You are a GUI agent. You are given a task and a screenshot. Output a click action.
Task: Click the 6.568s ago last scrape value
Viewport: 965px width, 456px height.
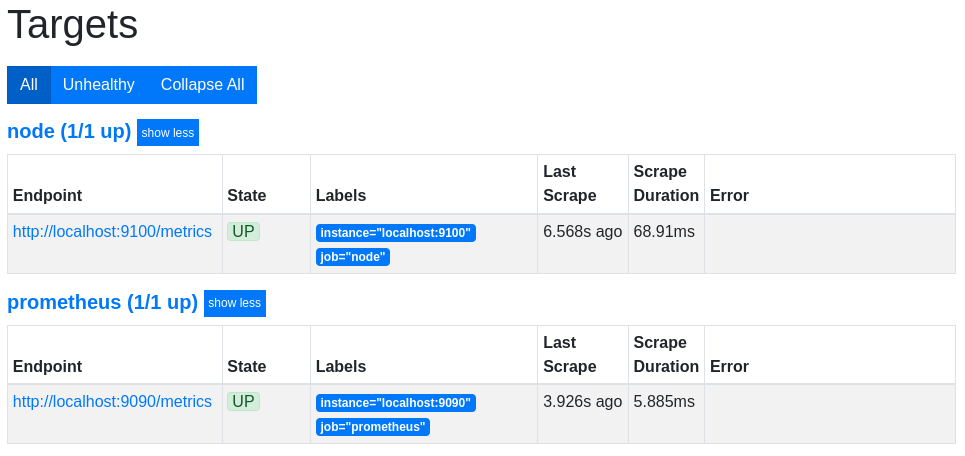point(582,232)
